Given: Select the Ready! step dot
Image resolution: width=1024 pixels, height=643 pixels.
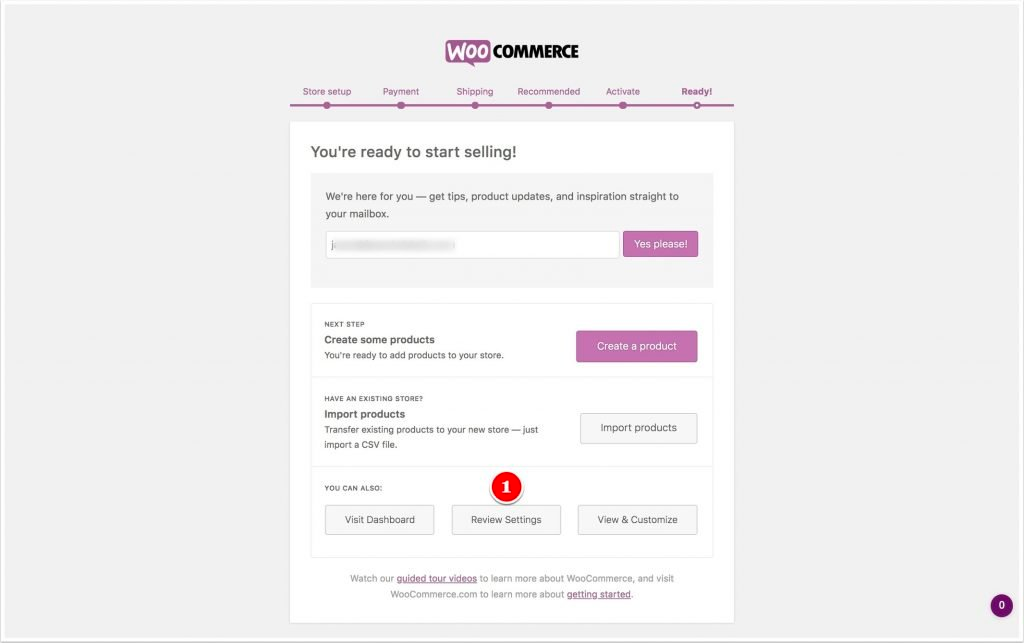Looking at the screenshot, I should tap(696, 103).
